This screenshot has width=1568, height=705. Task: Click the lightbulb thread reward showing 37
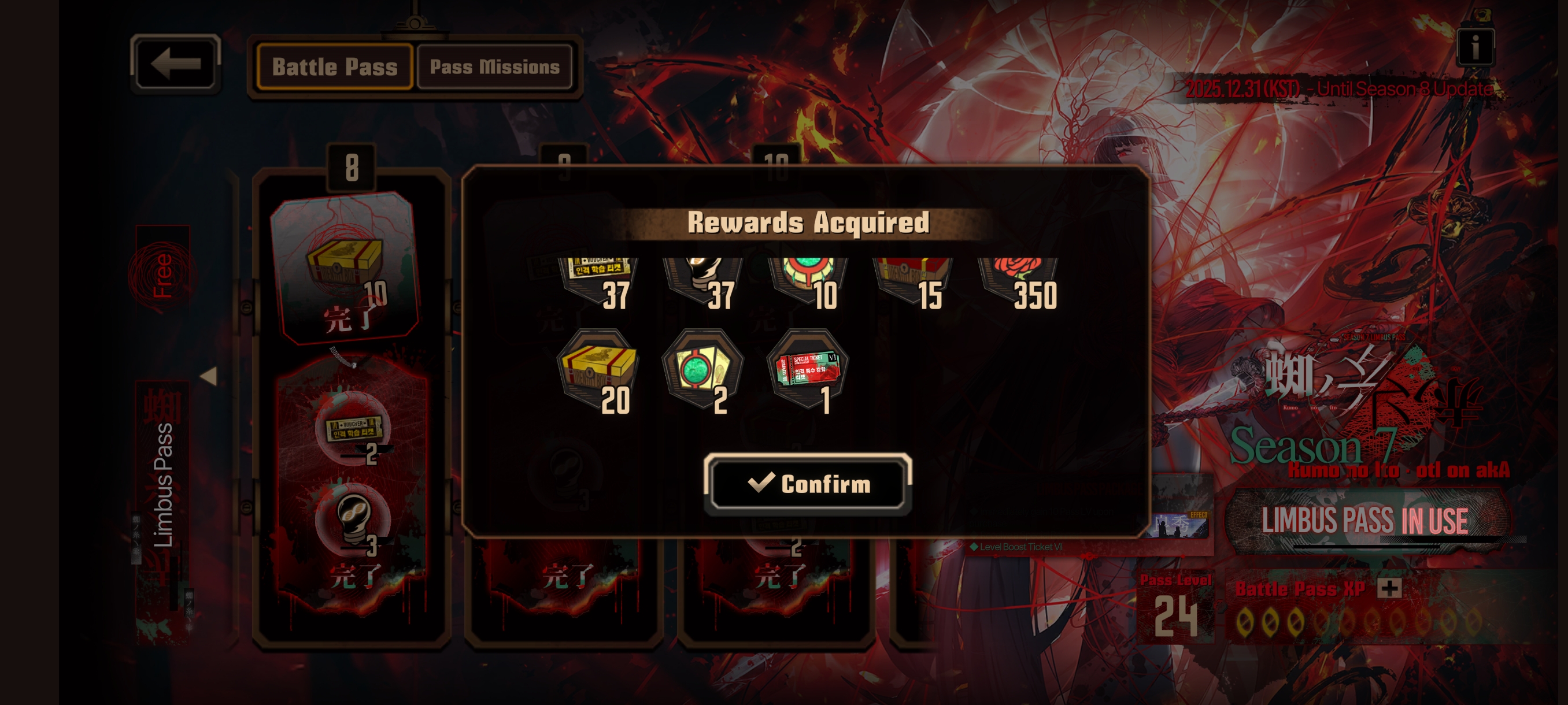pos(702,284)
